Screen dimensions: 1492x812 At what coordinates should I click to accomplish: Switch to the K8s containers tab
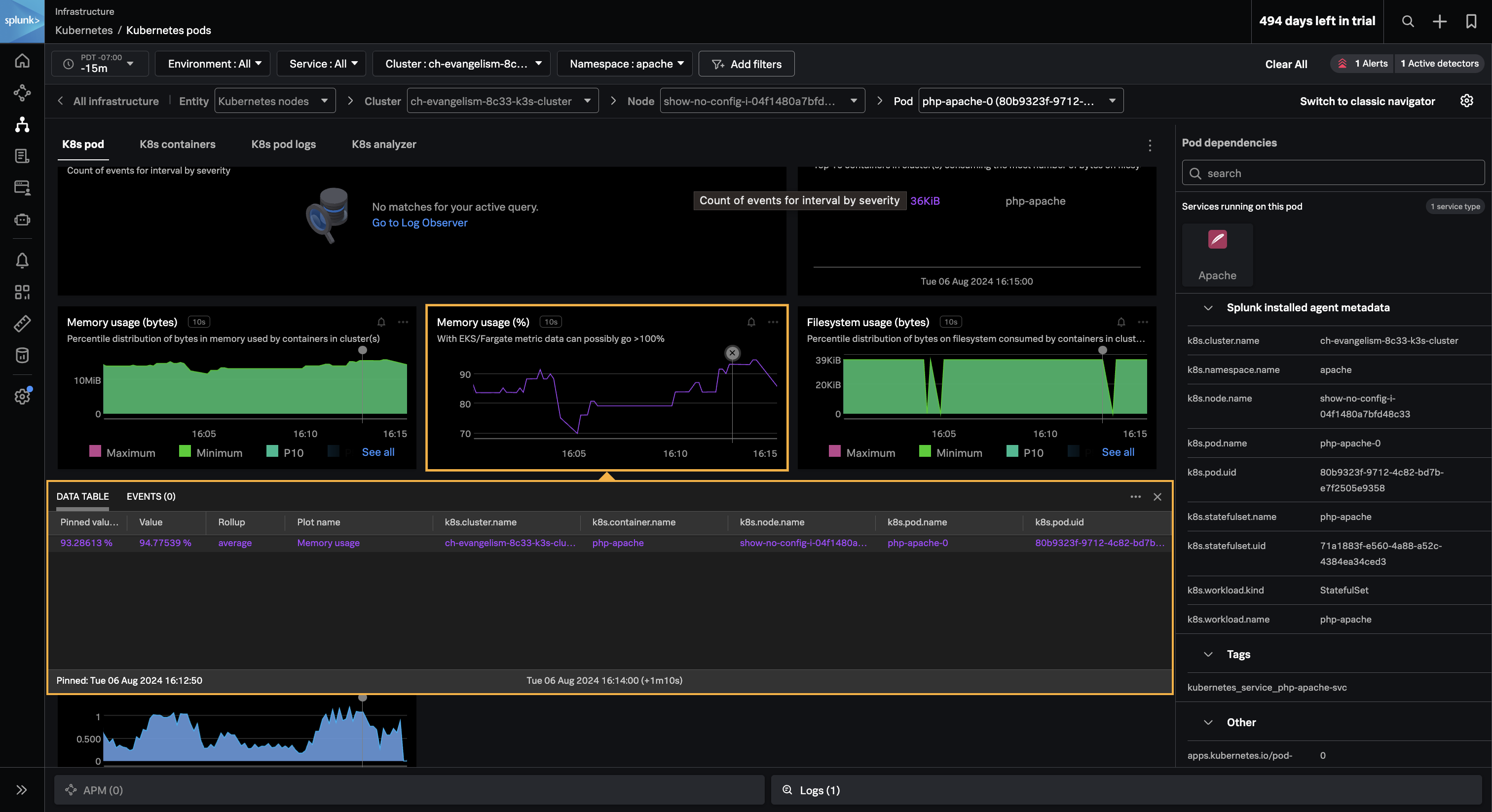point(177,144)
